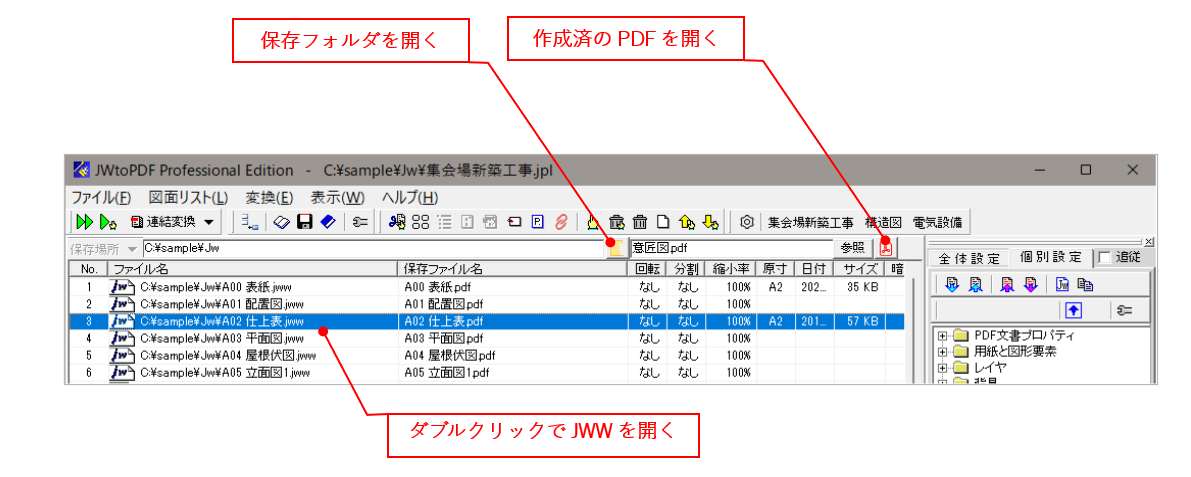Click the red chain link icon
The image size is (1191, 477).
[561, 222]
